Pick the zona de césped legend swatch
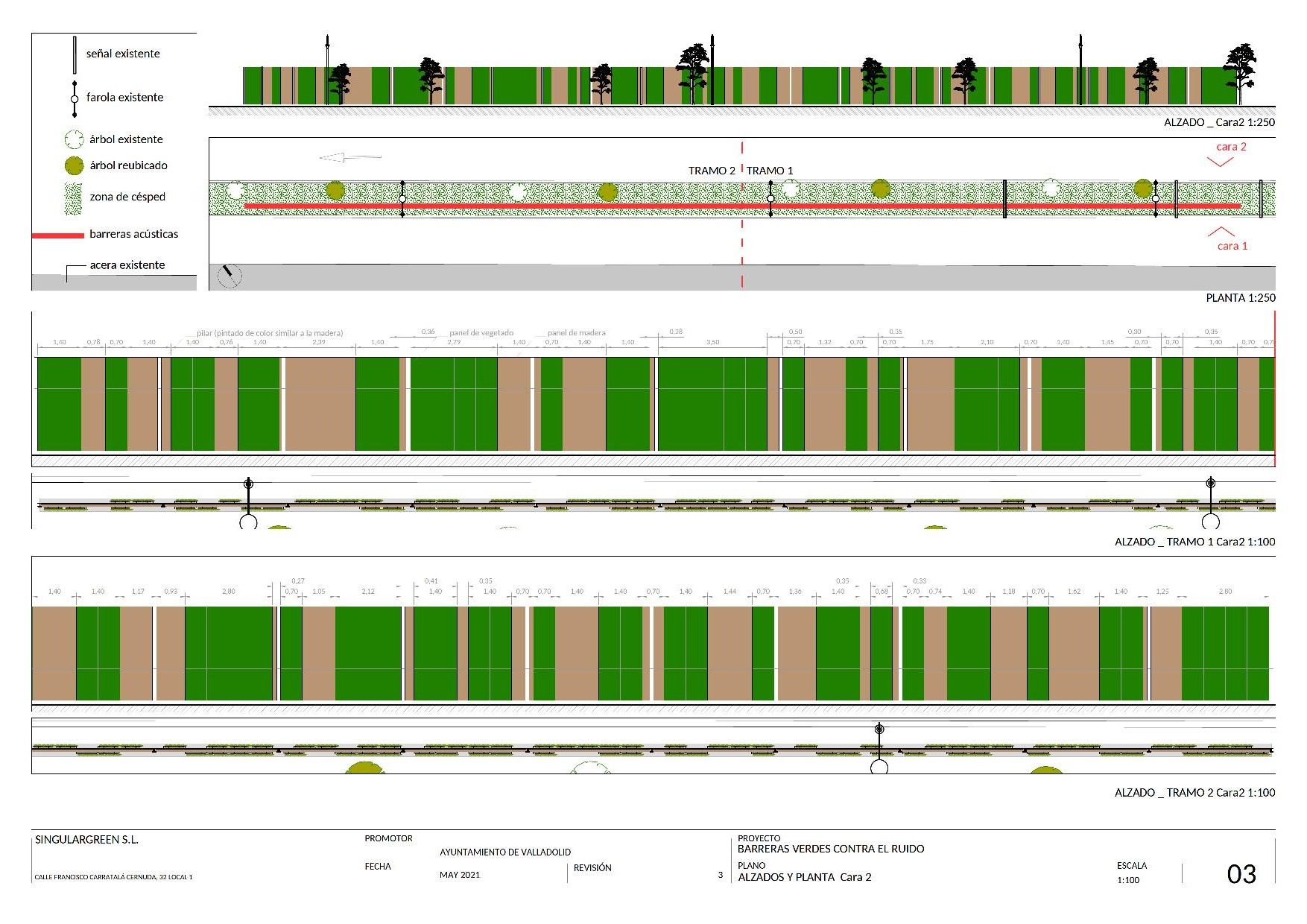The width and height of the screenshot is (1307, 924). pos(73,198)
